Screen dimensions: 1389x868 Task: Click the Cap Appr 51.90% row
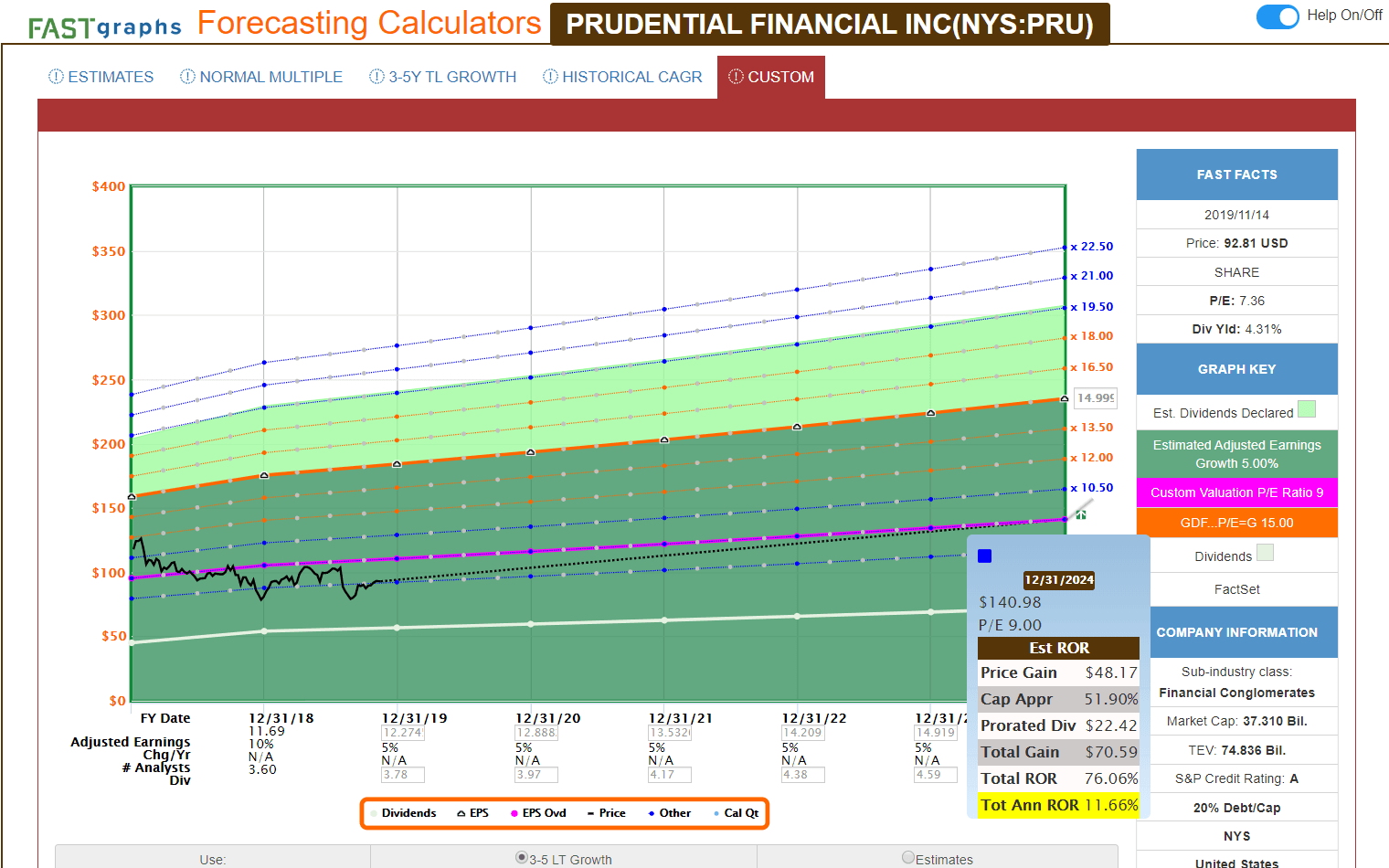point(1059,699)
